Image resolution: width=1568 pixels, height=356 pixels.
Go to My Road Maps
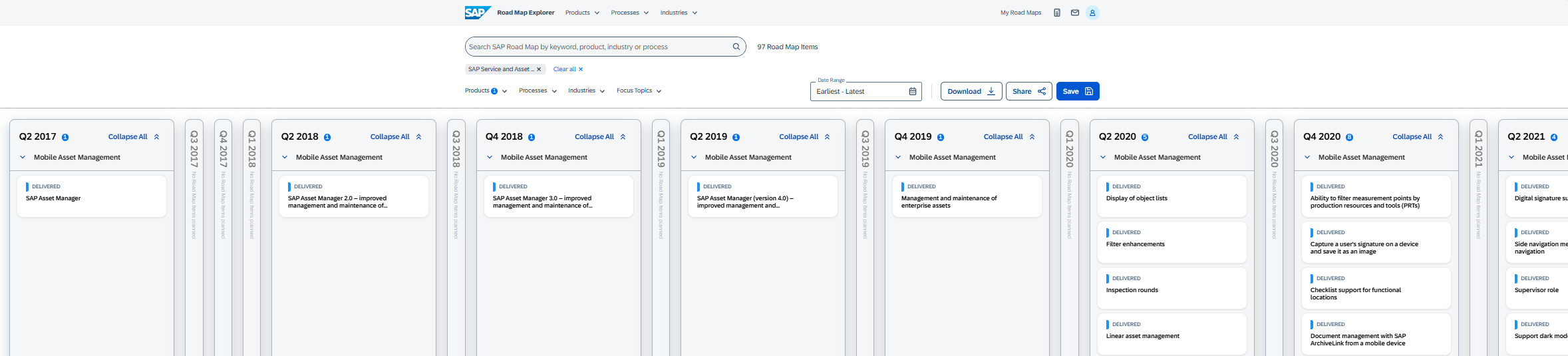coord(1020,13)
